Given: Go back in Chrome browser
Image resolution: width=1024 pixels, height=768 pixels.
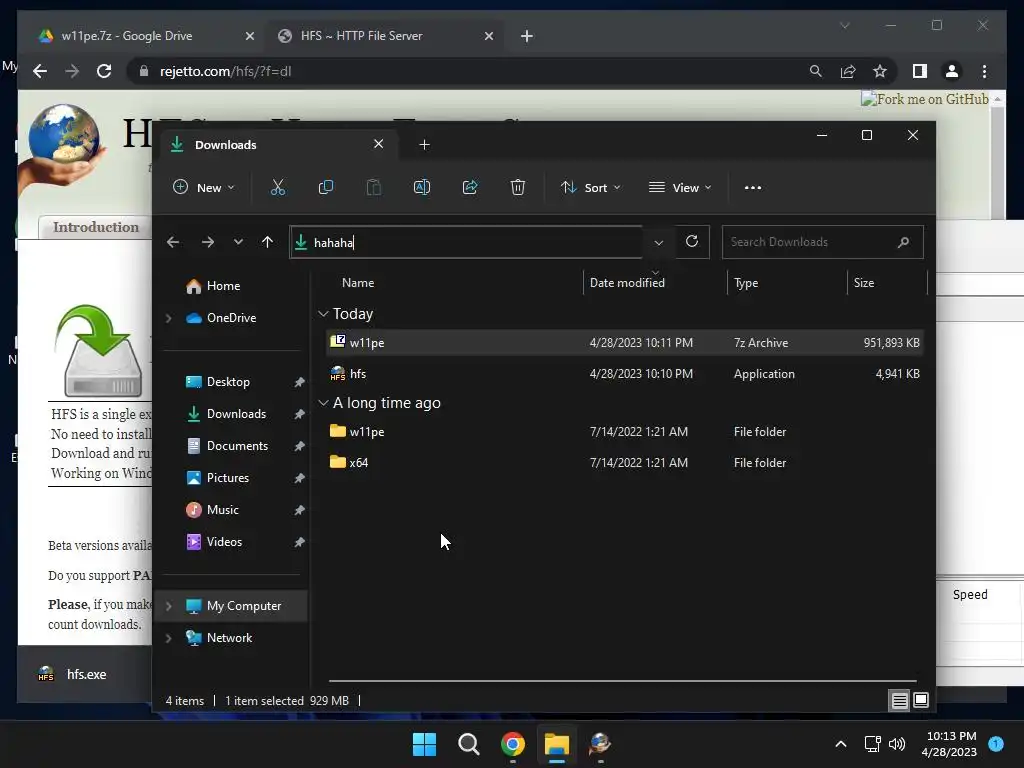Looking at the screenshot, I should (x=40, y=71).
